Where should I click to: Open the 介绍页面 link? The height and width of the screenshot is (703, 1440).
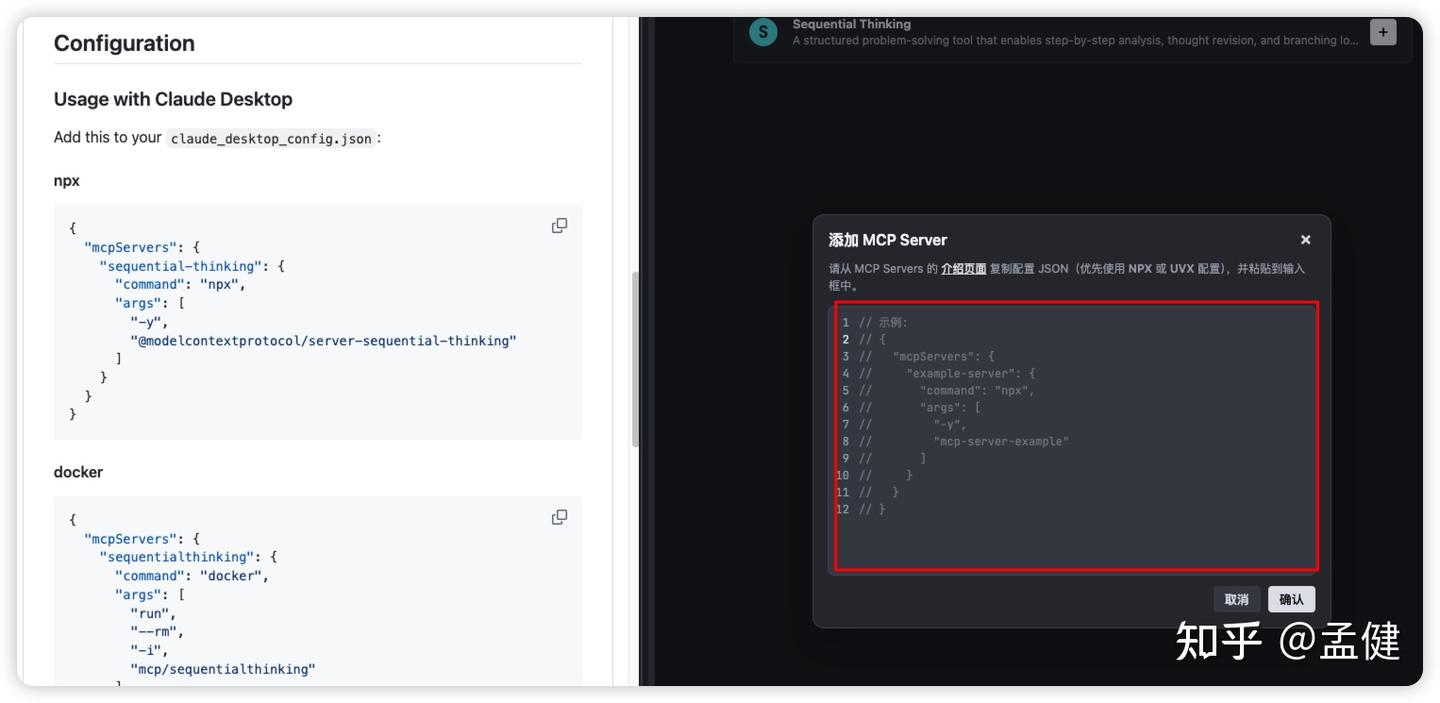point(963,269)
